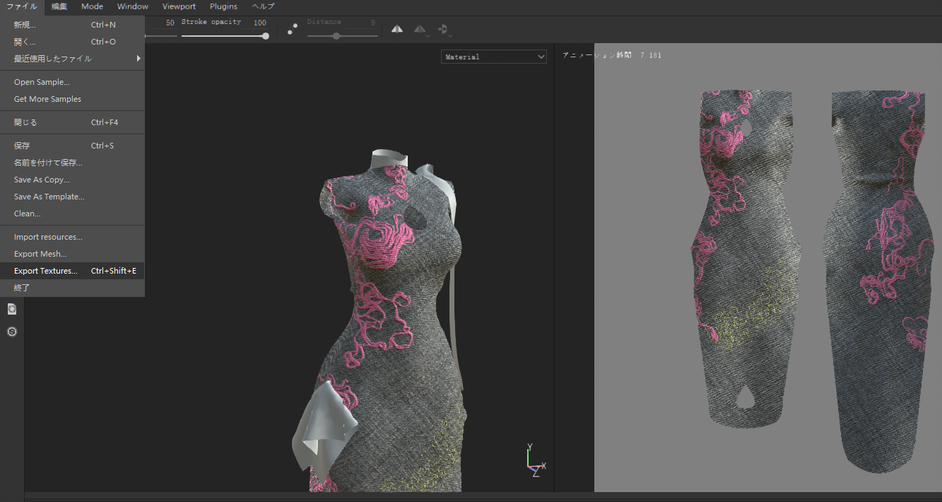
Task: Click the Stroke opacity value field
Action: (260, 22)
